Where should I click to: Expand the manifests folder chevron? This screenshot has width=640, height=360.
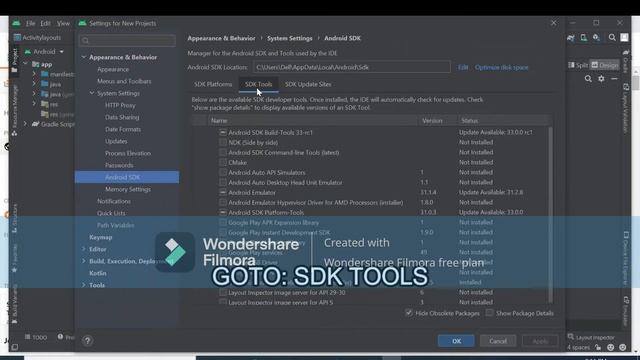(35, 74)
